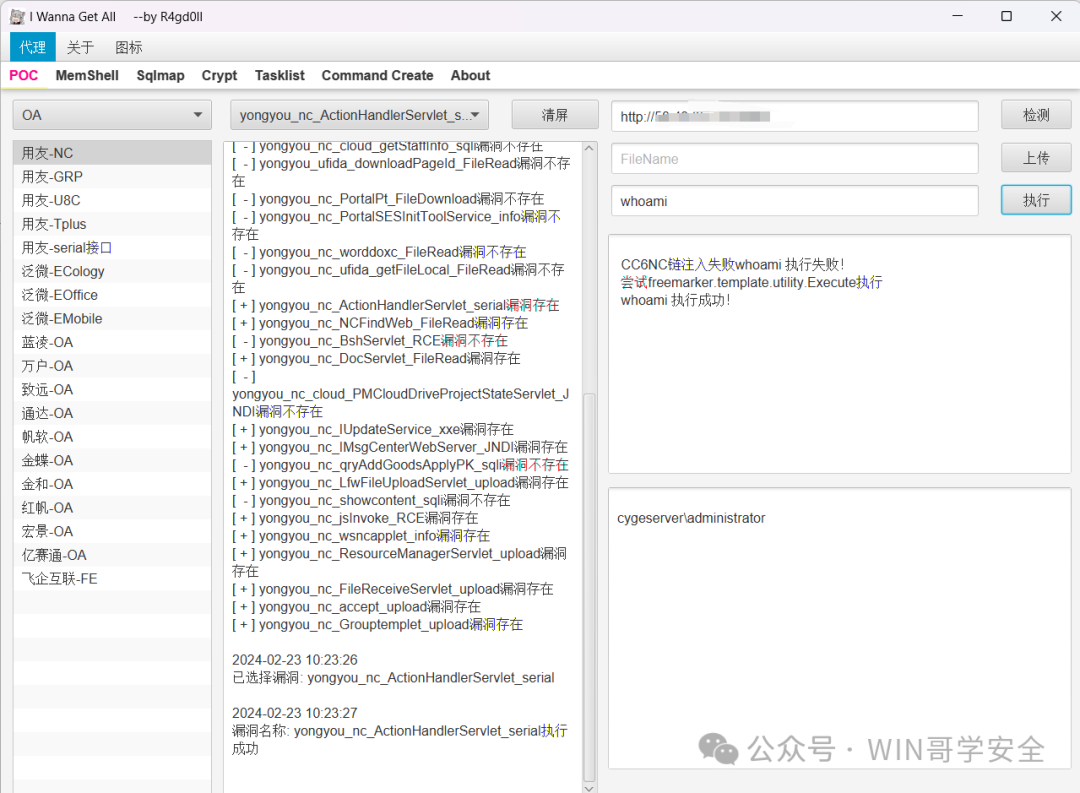Viewport: 1080px width, 793px height.
Task: Select 帆软-OA in the product list
Action: (x=112, y=437)
